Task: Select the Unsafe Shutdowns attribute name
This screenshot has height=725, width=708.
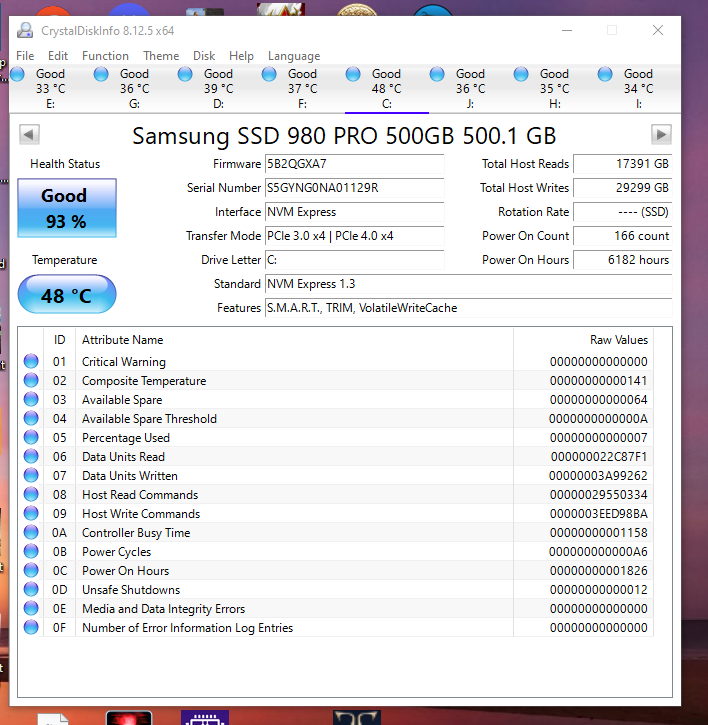Action: (x=131, y=590)
